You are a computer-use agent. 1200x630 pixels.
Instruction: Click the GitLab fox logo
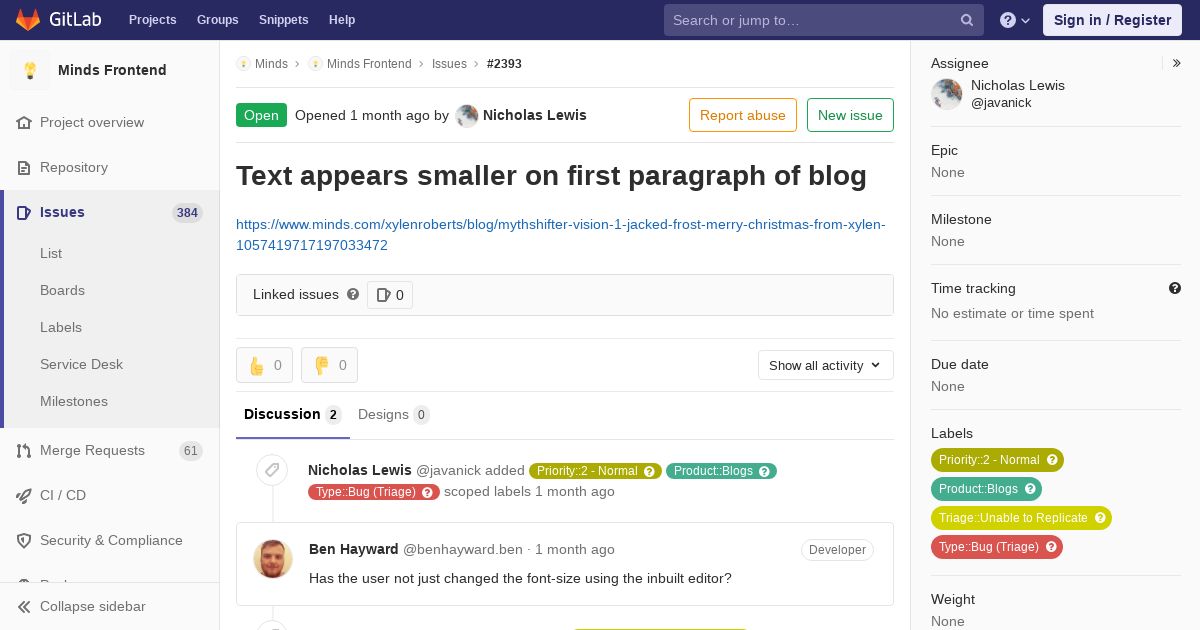pos(28,19)
